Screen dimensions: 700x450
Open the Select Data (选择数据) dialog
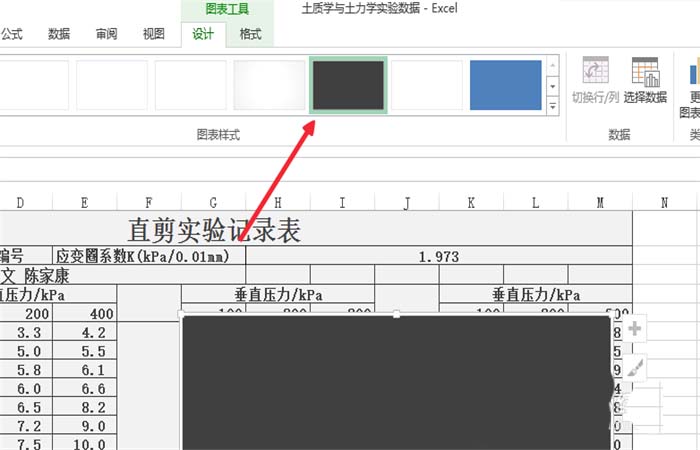(645, 80)
